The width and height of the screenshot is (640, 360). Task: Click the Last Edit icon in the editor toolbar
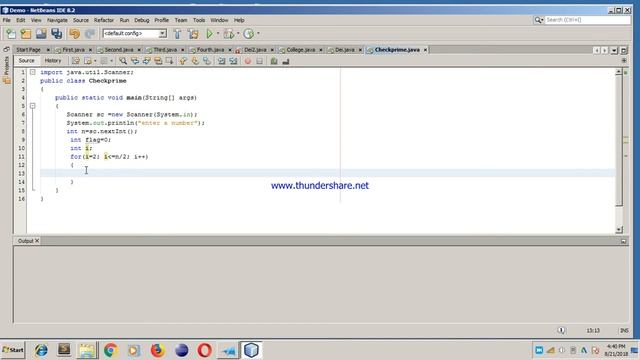[x=76, y=61]
